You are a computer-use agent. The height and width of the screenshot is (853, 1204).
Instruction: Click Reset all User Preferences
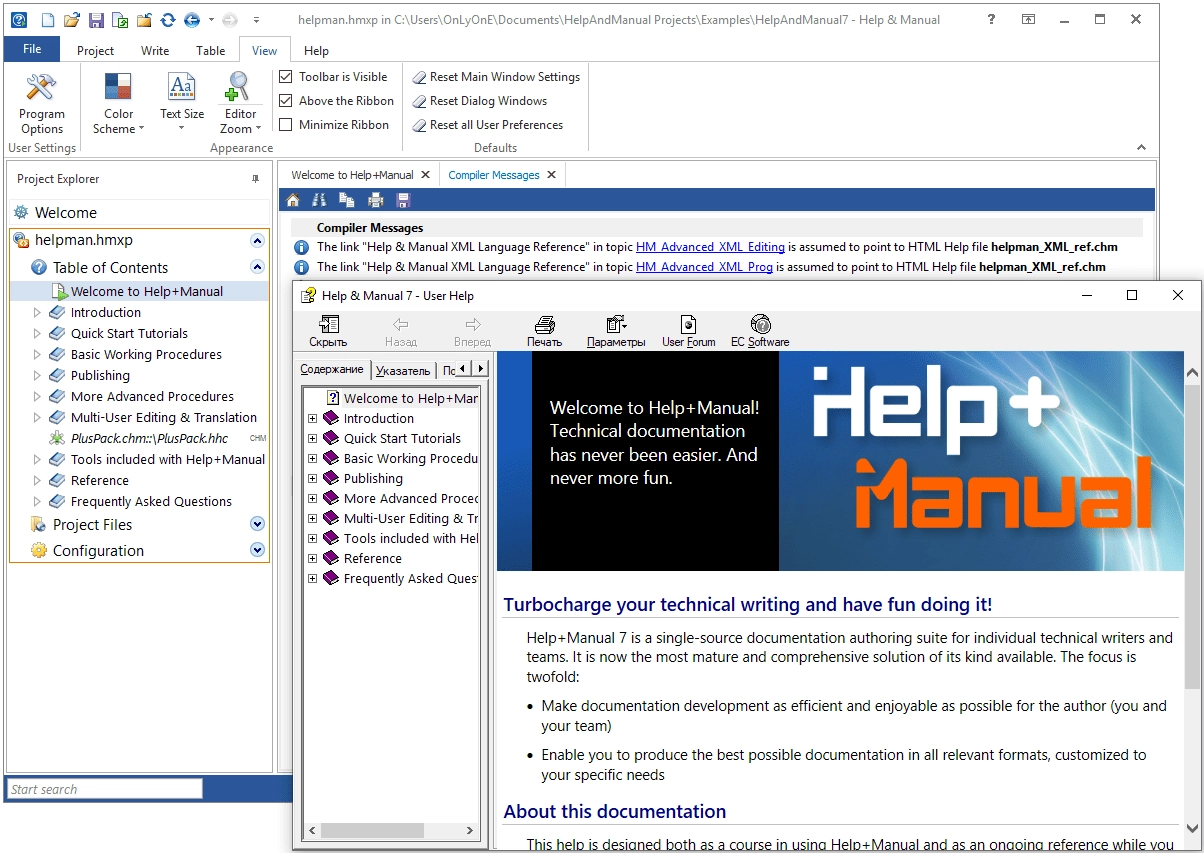[x=488, y=125]
